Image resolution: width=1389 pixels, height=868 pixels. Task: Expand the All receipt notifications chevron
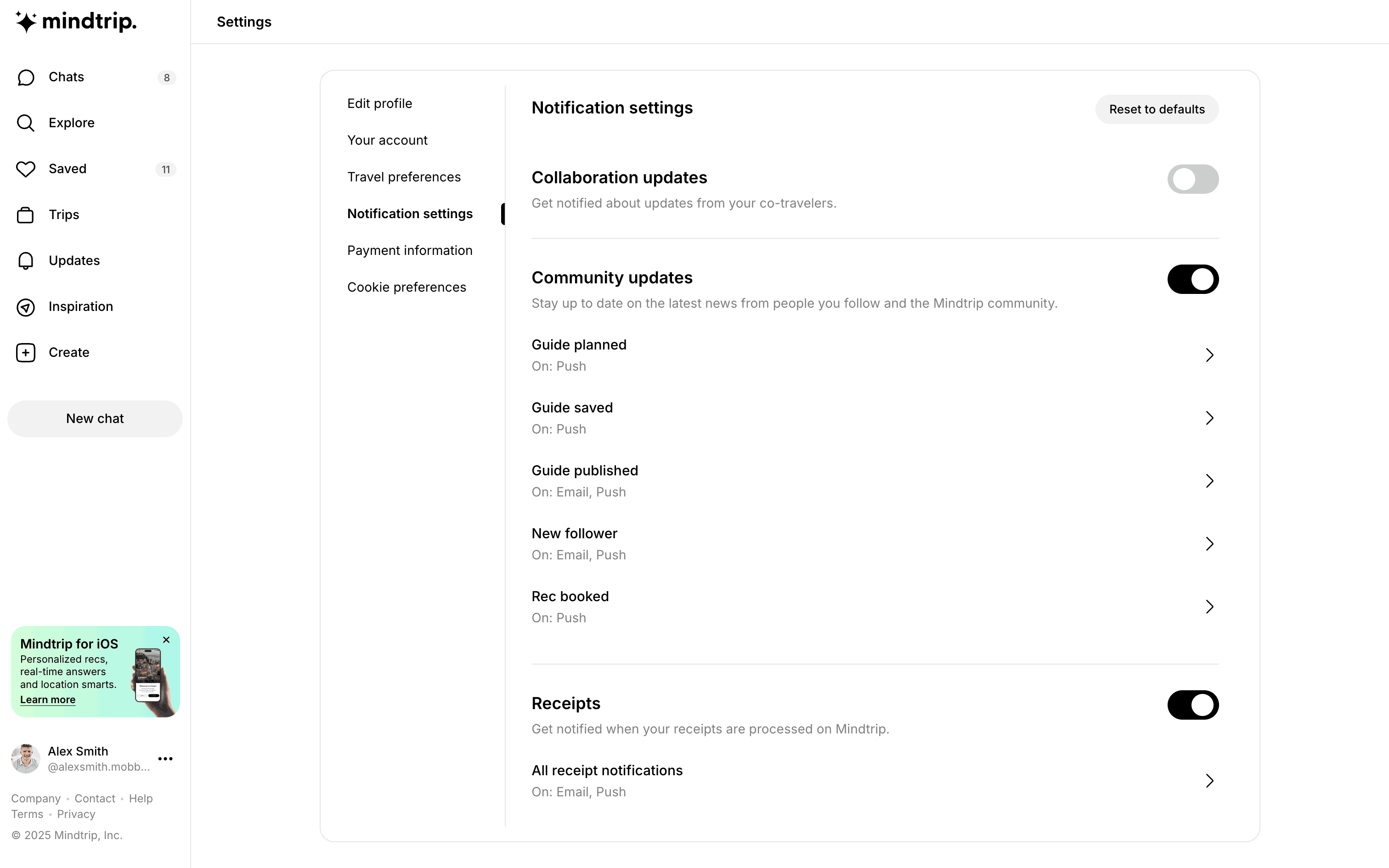click(x=1209, y=781)
